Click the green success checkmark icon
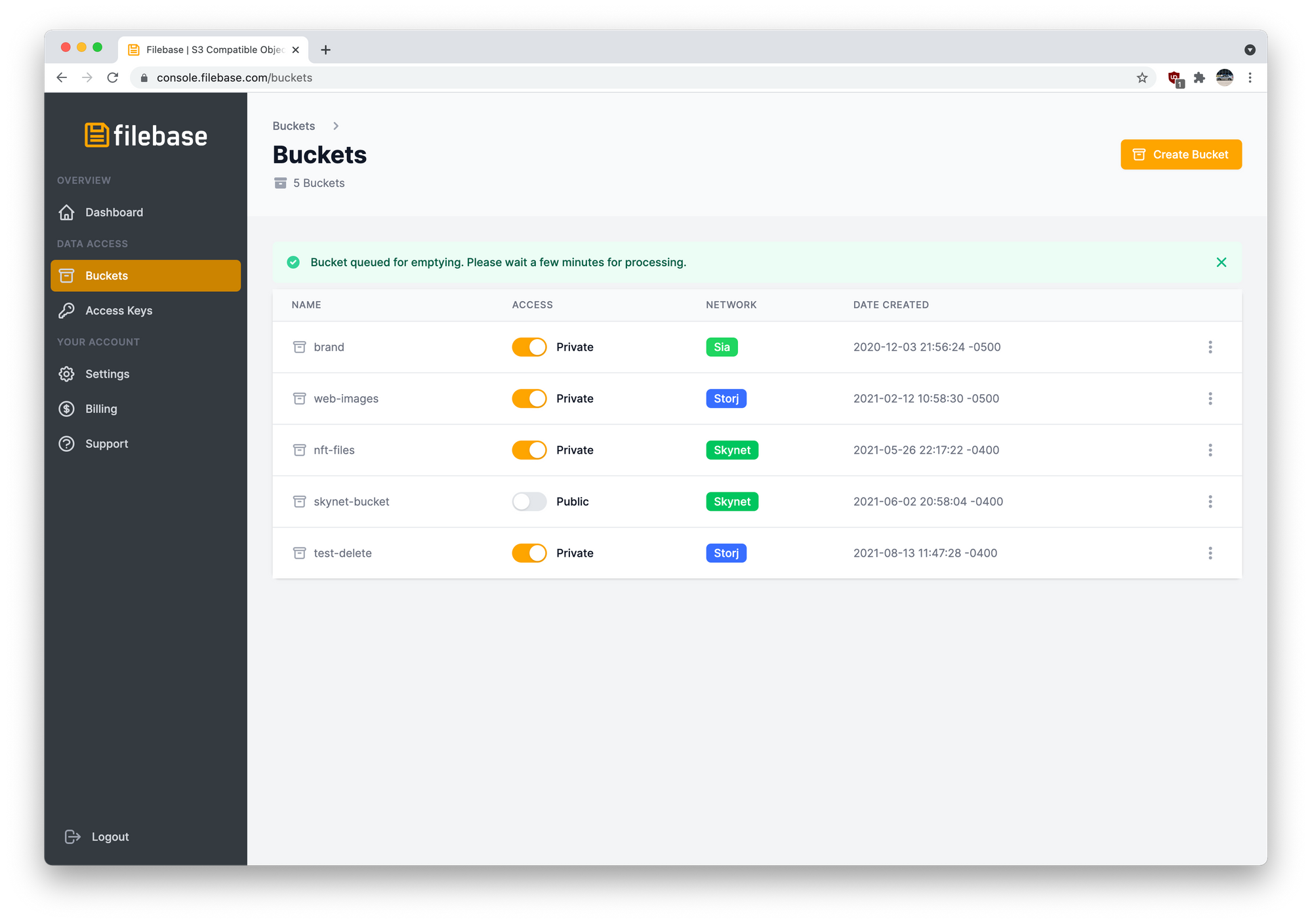Image resolution: width=1312 pixels, height=924 pixels. click(x=293, y=262)
